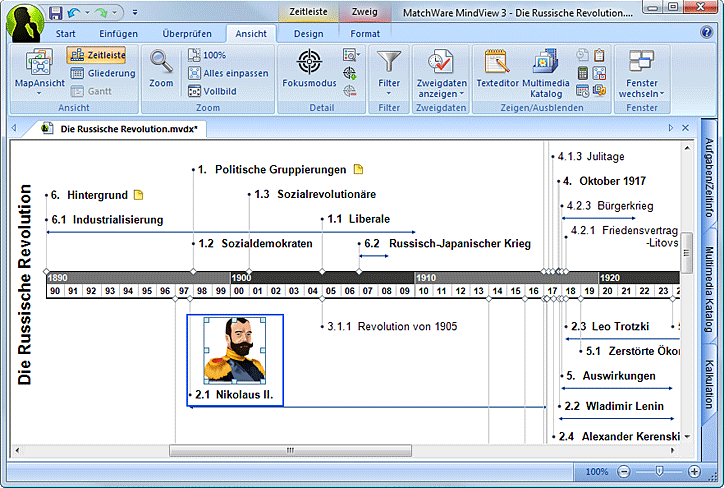The width and height of the screenshot is (724, 488).
Task: Click the linked pictures icon in Zeigen/Ausblenden
Action: click(599, 90)
